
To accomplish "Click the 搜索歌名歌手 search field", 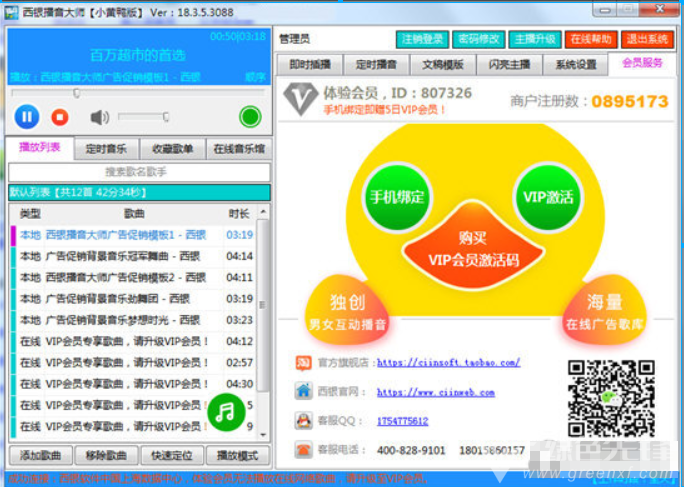I will tap(139, 172).
